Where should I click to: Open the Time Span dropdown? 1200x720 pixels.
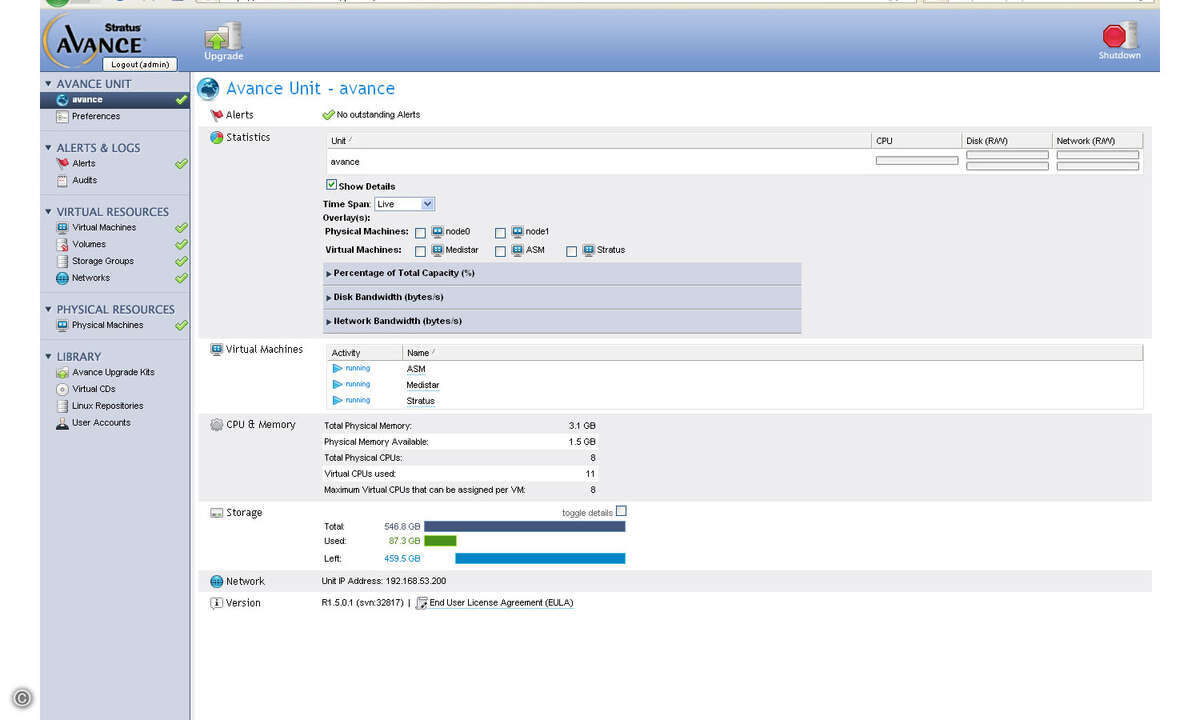pyautogui.click(x=404, y=204)
